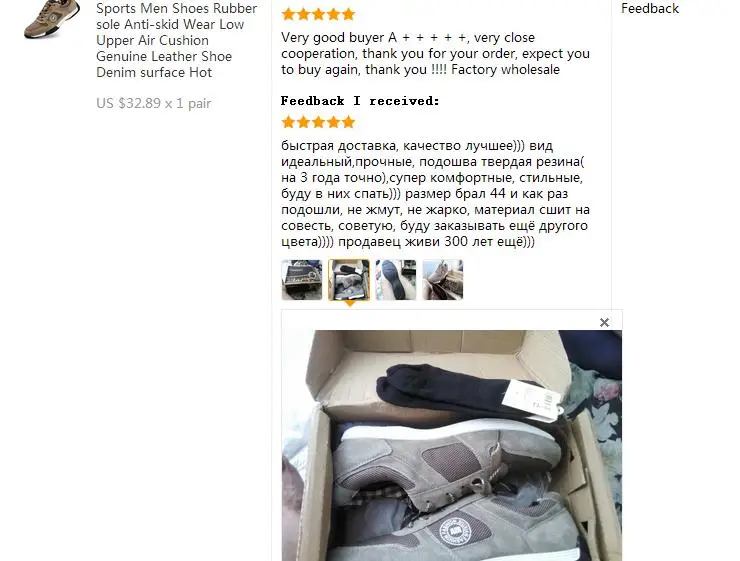View the third review photo showing the shoe sole
The image size is (740, 561).
click(396, 280)
